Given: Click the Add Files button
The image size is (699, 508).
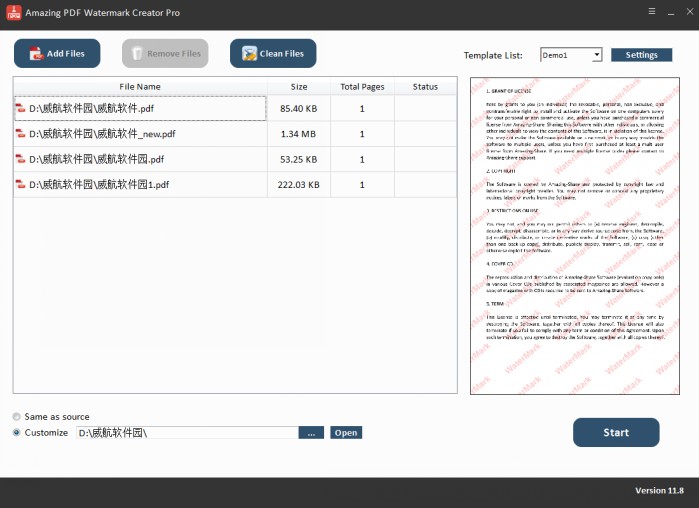Looking at the screenshot, I should (57, 53).
